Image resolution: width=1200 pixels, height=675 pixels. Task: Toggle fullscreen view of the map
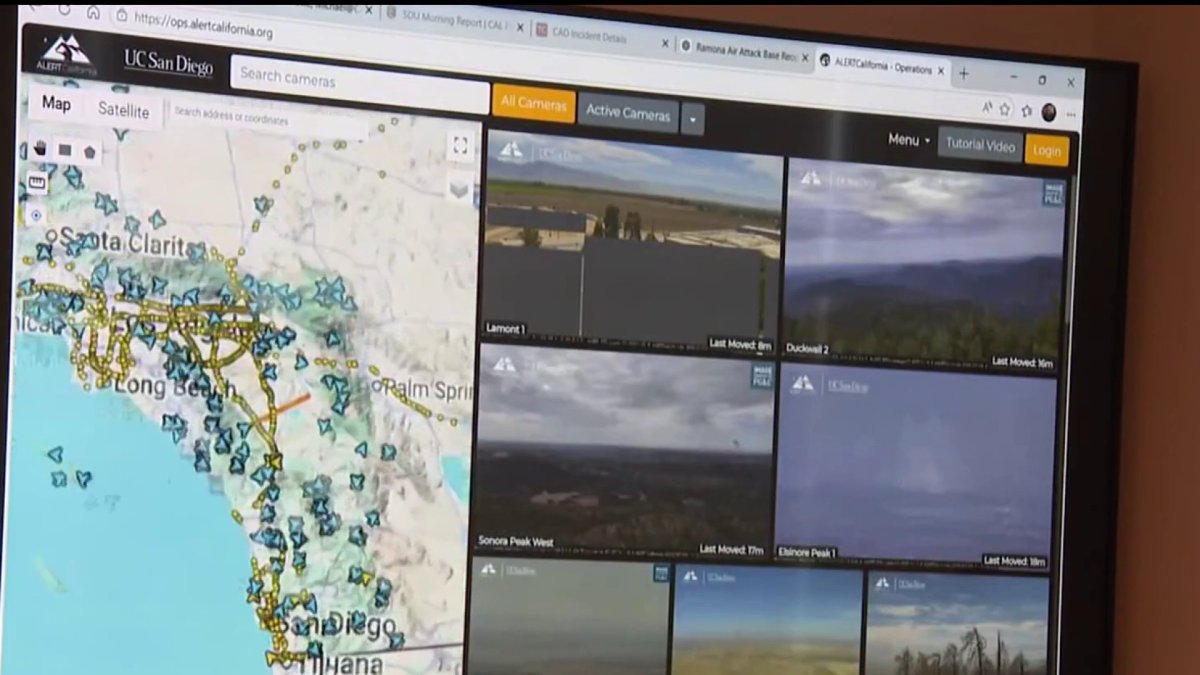point(460,146)
